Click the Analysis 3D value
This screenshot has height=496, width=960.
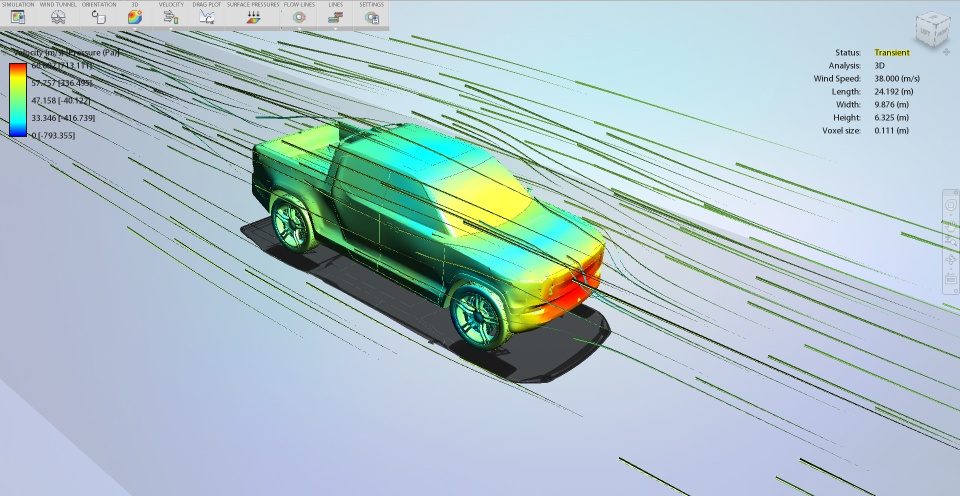click(880, 66)
